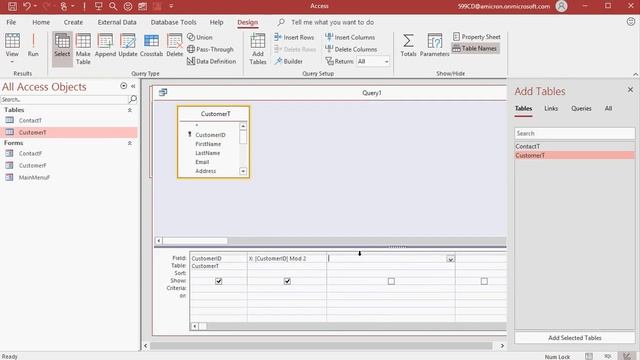This screenshot has width=640, height=360.
Task: Open the CustomerF form in navigation pane
Action: click(x=32, y=165)
